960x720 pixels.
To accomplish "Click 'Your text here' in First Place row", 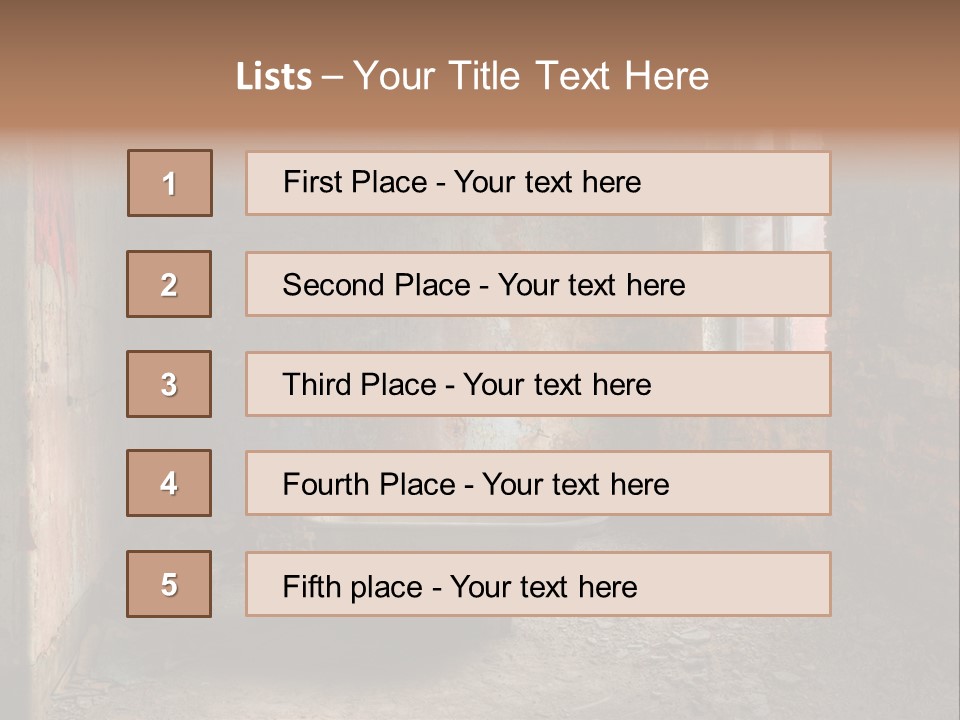I will [x=547, y=182].
